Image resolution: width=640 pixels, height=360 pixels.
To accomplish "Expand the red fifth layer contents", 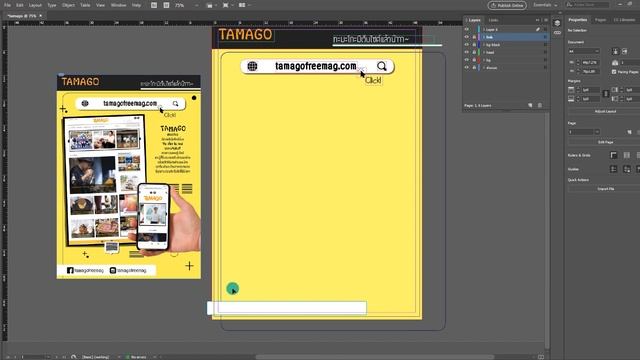I will (x=484, y=60).
